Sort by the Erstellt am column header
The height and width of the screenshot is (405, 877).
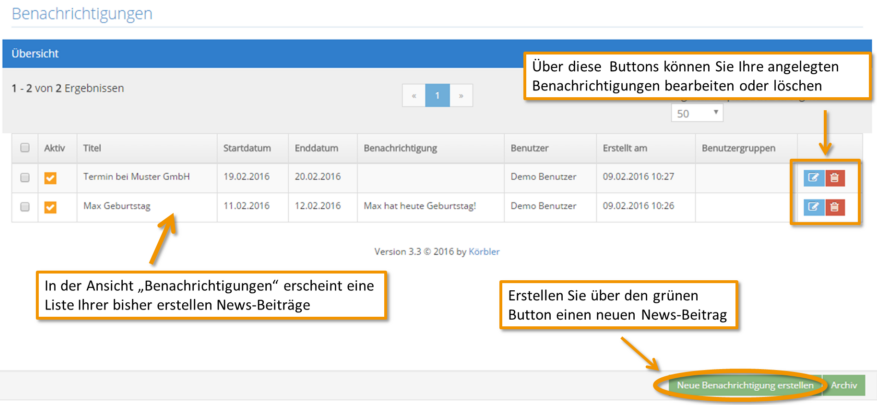tap(625, 149)
